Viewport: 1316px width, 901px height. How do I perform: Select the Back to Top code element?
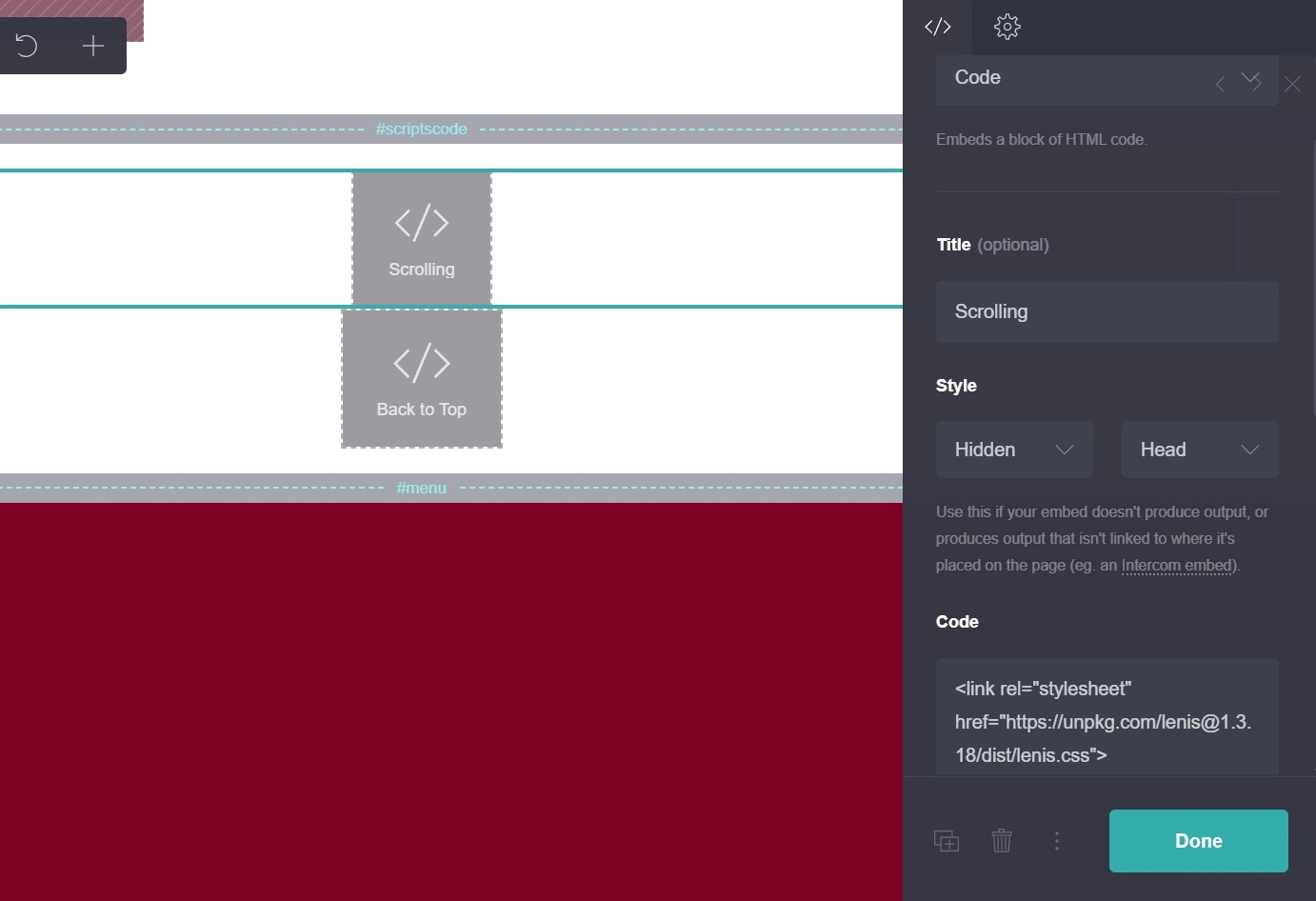click(x=422, y=378)
